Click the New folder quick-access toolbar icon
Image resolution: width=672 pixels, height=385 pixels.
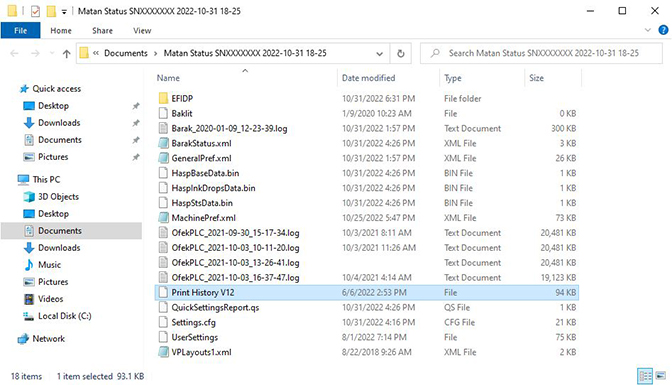pyautogui.click(x=51, y=11)
